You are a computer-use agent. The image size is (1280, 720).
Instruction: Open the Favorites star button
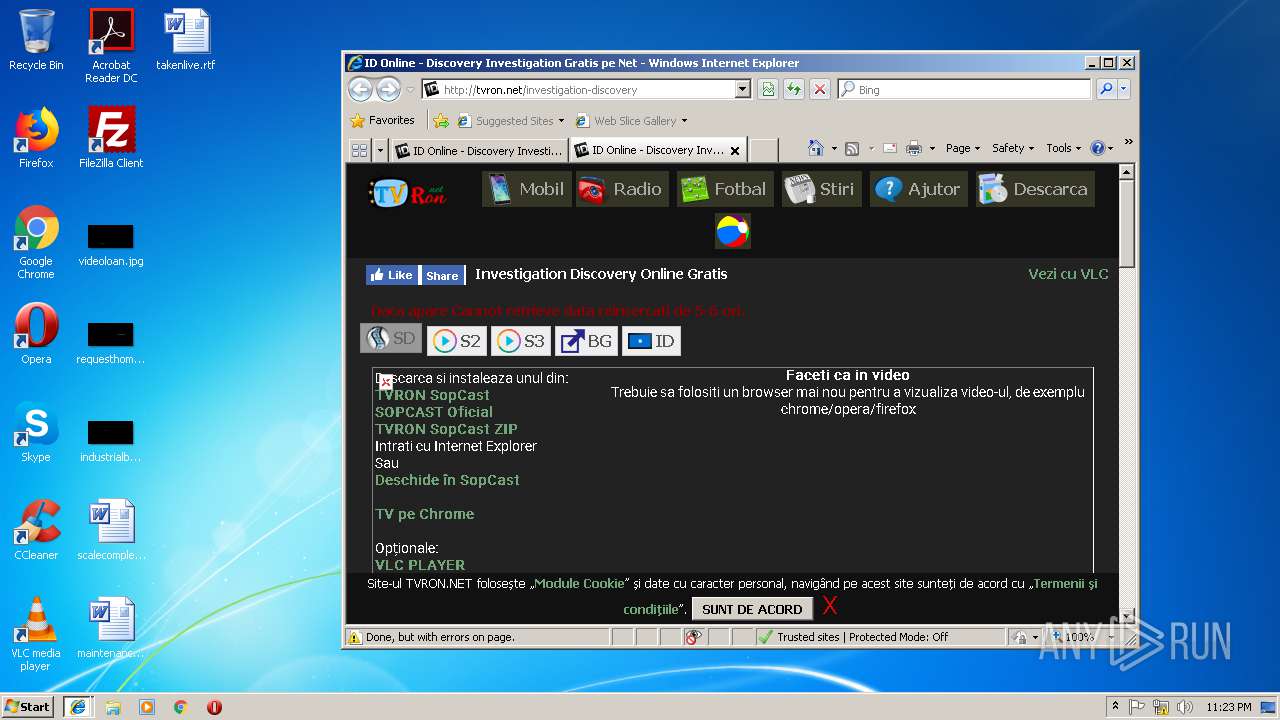tap(382, 120)
